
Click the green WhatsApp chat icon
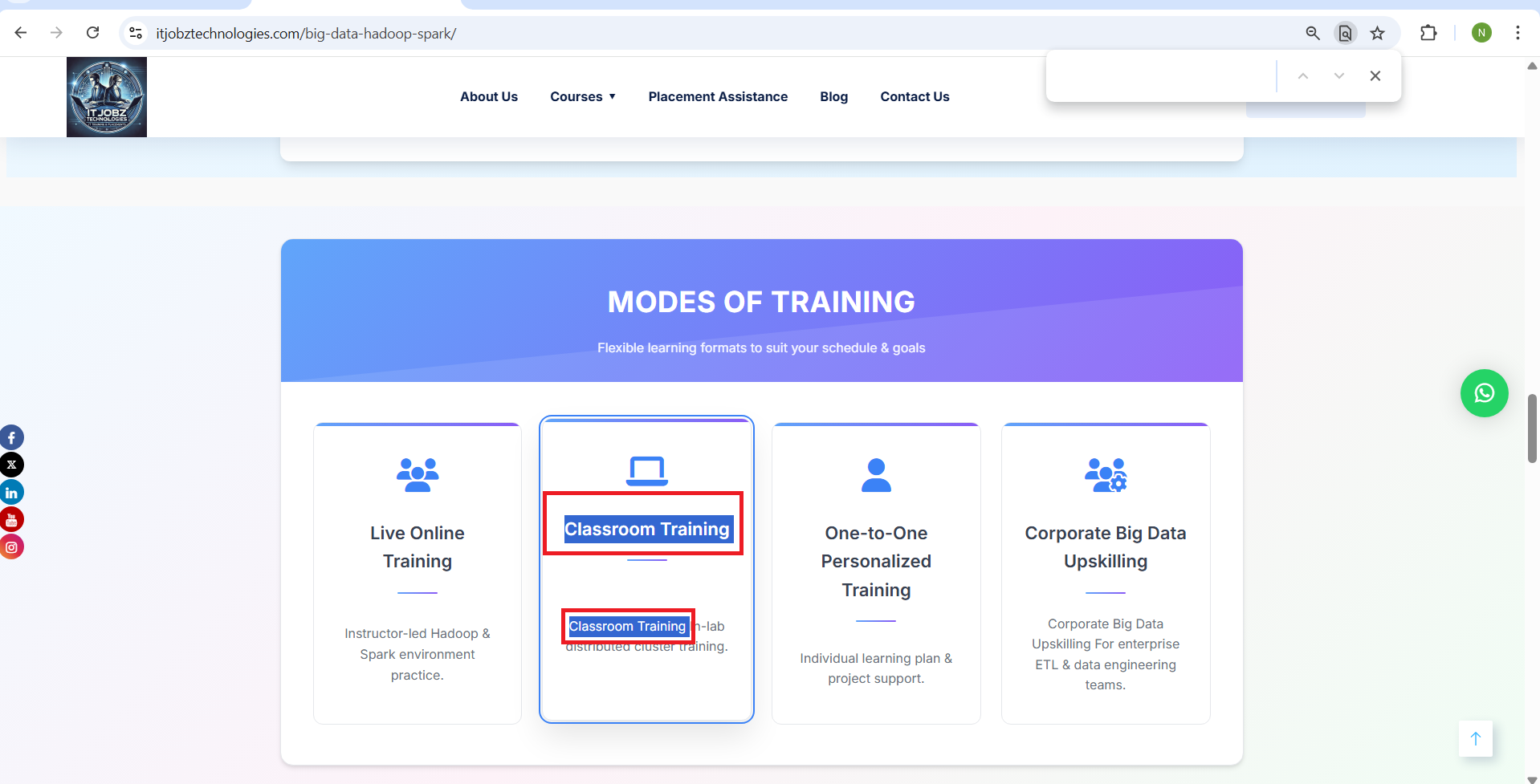[x=1484, y=393]
